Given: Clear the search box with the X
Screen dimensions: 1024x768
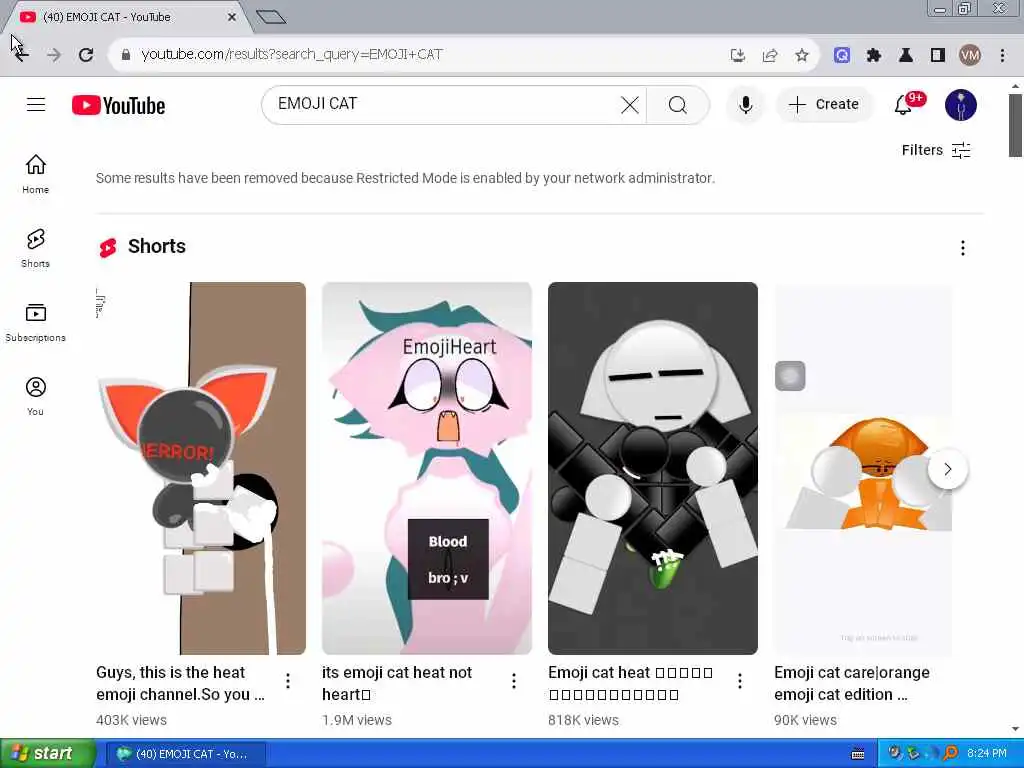Looking at the screenshot, I should (x=630, y=104).
